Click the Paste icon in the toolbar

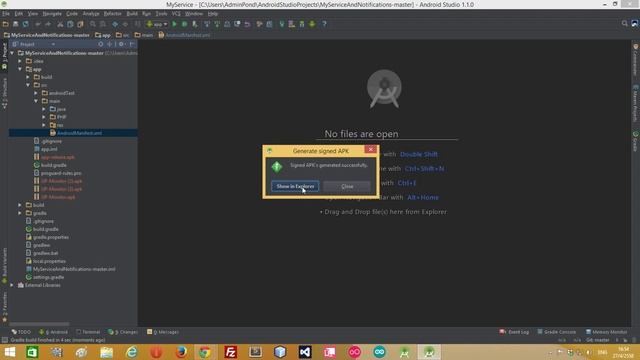pos(80,24)
